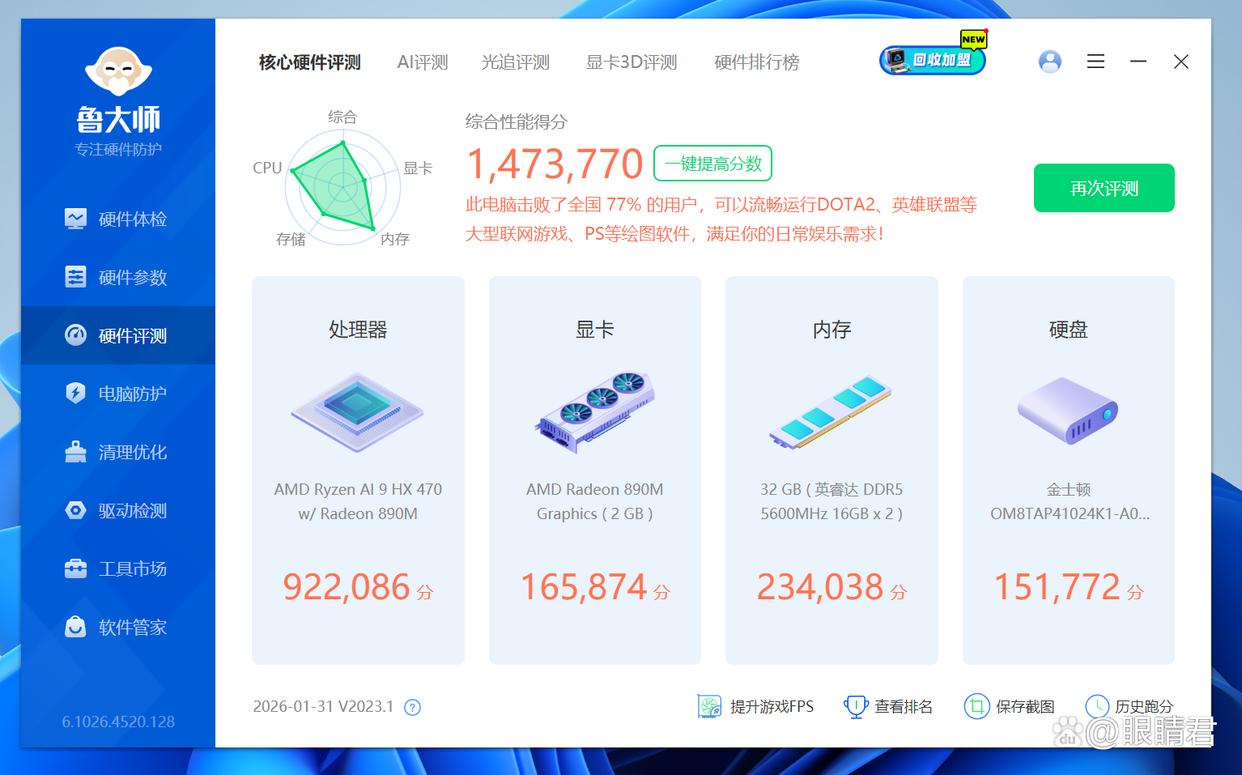1242x775 pixels.
Task: Switch to the AI评测 tab
Action: pyautogui.click(x=422, y=62)
